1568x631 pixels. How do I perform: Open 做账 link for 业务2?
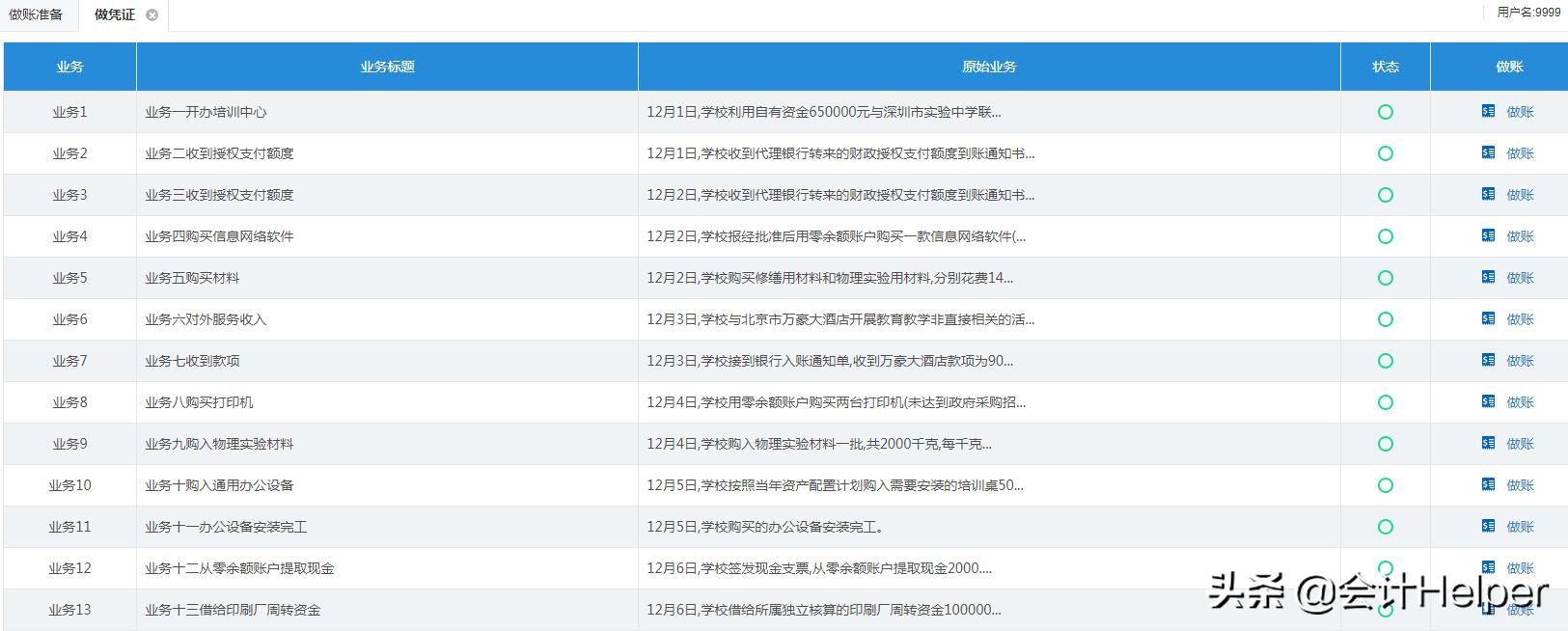[x=1520, y=153]
